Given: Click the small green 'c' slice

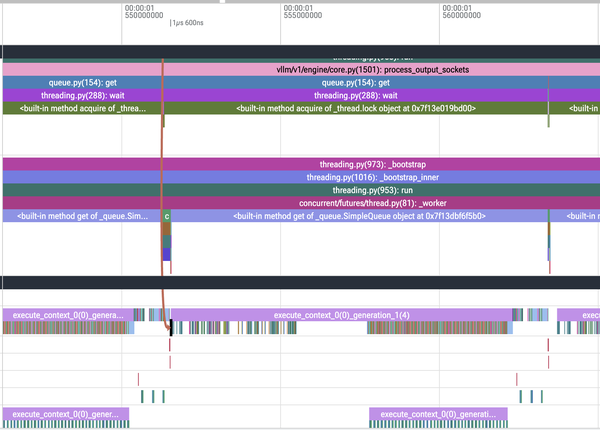Looking at the screenshot, I should click(166, 216).
